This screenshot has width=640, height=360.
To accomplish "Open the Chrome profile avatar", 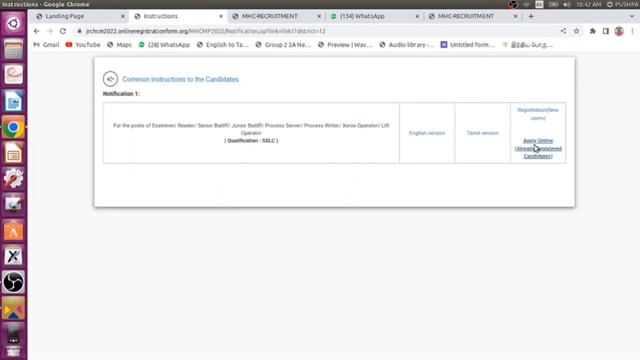I will (619, 31).
